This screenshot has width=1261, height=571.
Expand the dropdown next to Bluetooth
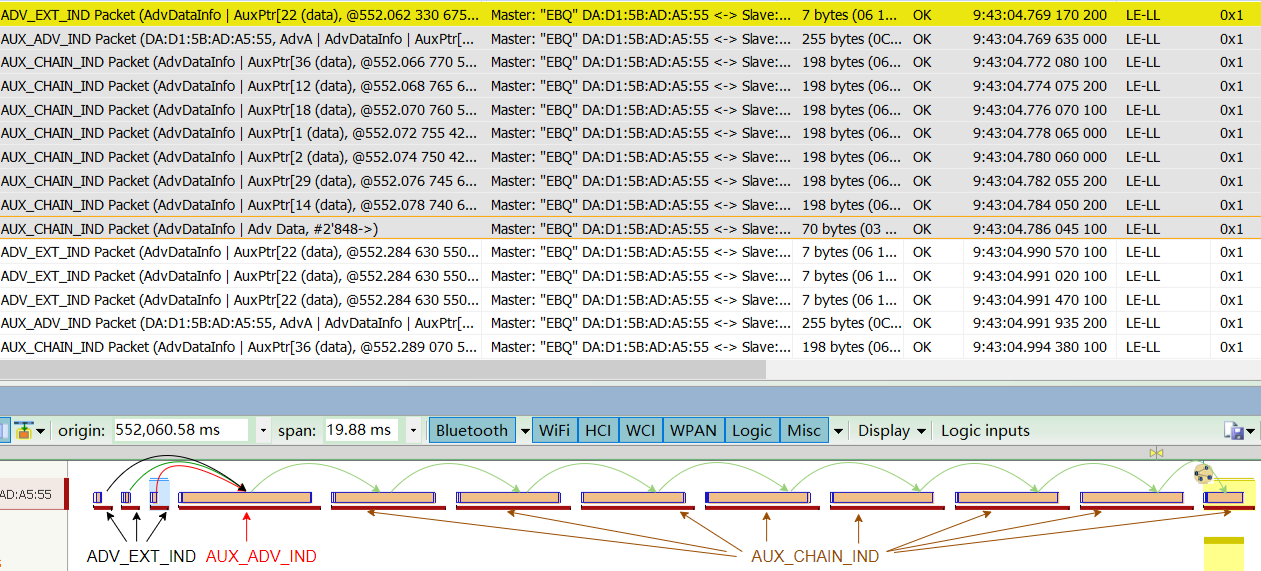[523, 431]
